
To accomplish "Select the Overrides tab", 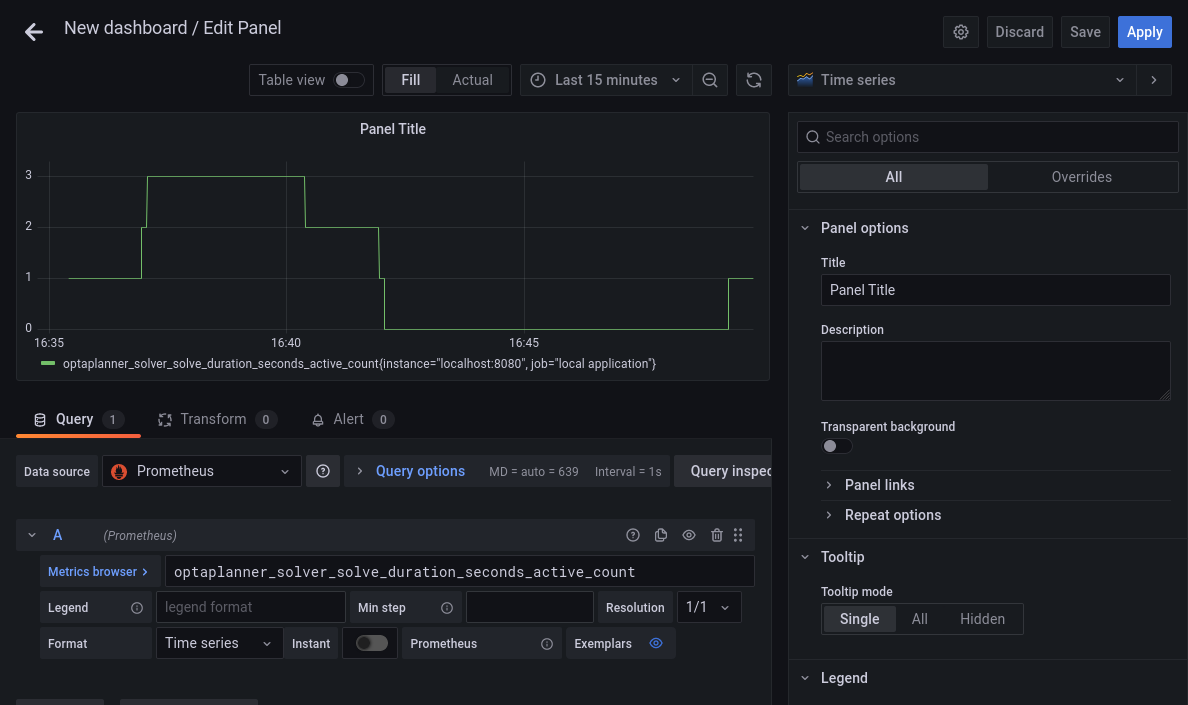I will click(1081, 177).
